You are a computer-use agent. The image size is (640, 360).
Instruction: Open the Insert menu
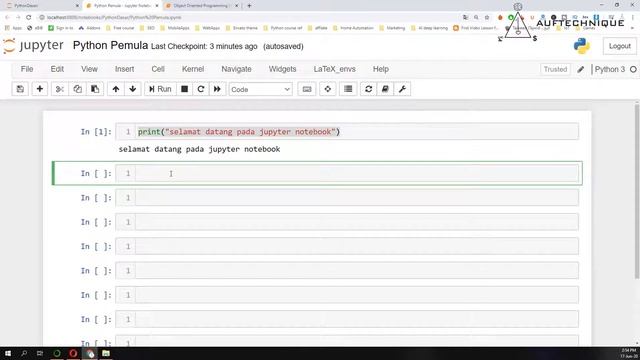[124, 69]
